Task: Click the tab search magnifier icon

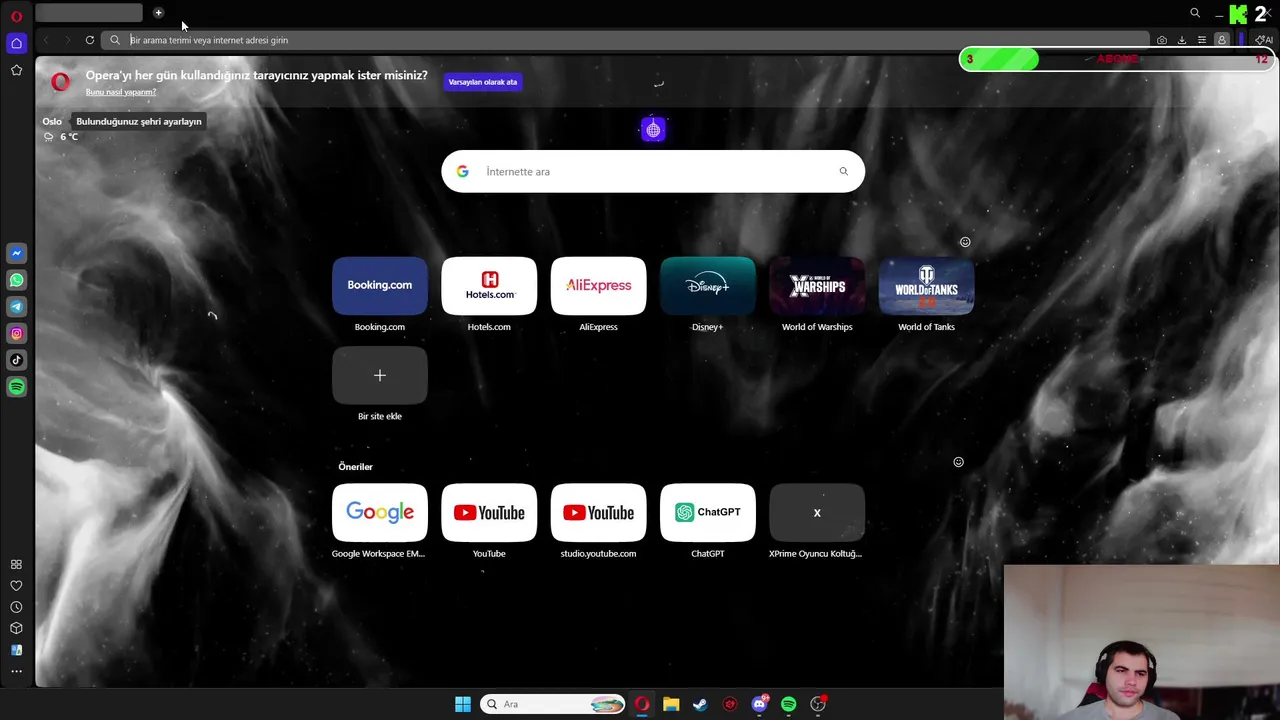Action: [1195, 13]
